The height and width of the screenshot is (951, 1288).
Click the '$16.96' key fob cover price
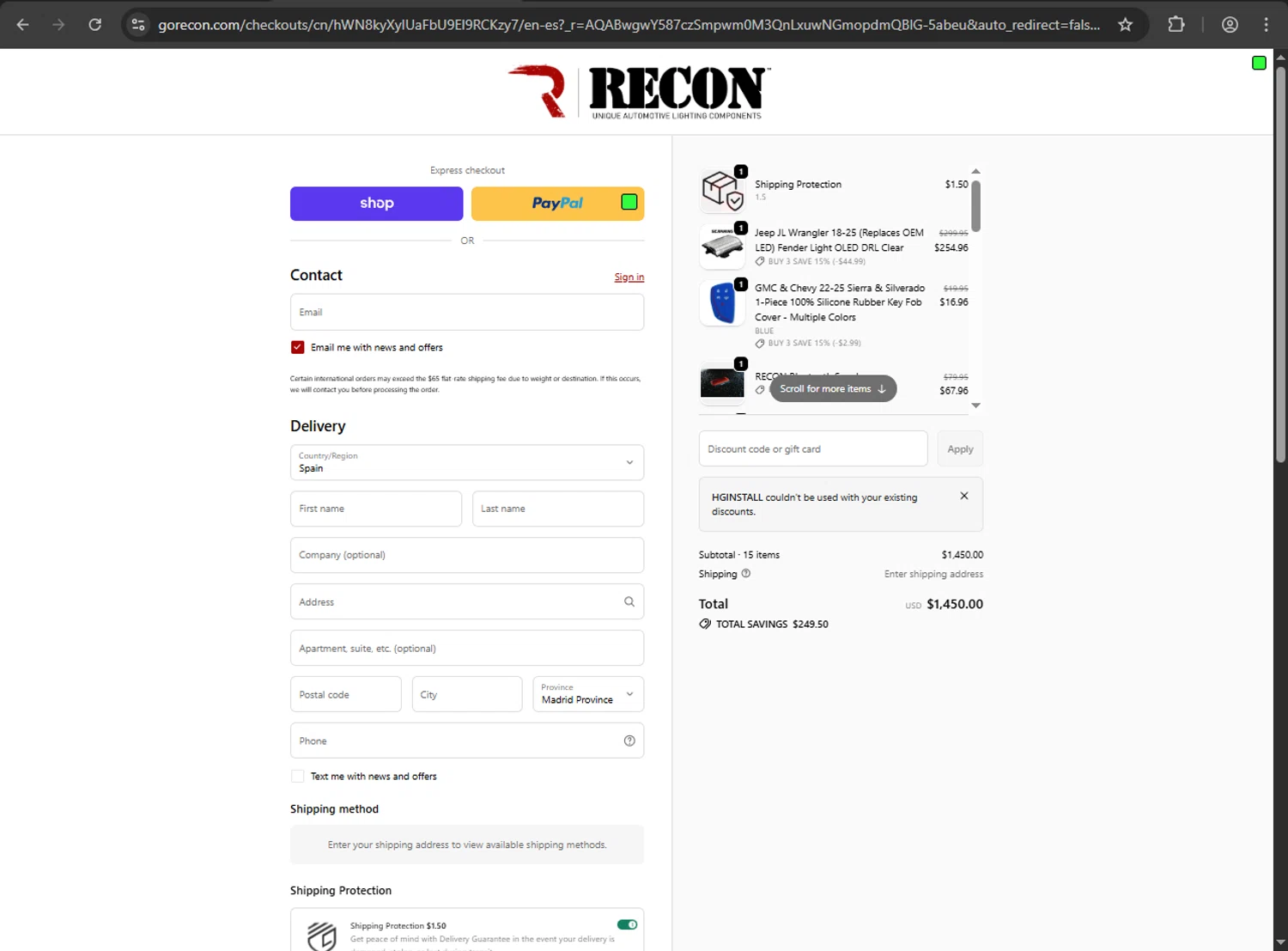(x=953, y=302)
